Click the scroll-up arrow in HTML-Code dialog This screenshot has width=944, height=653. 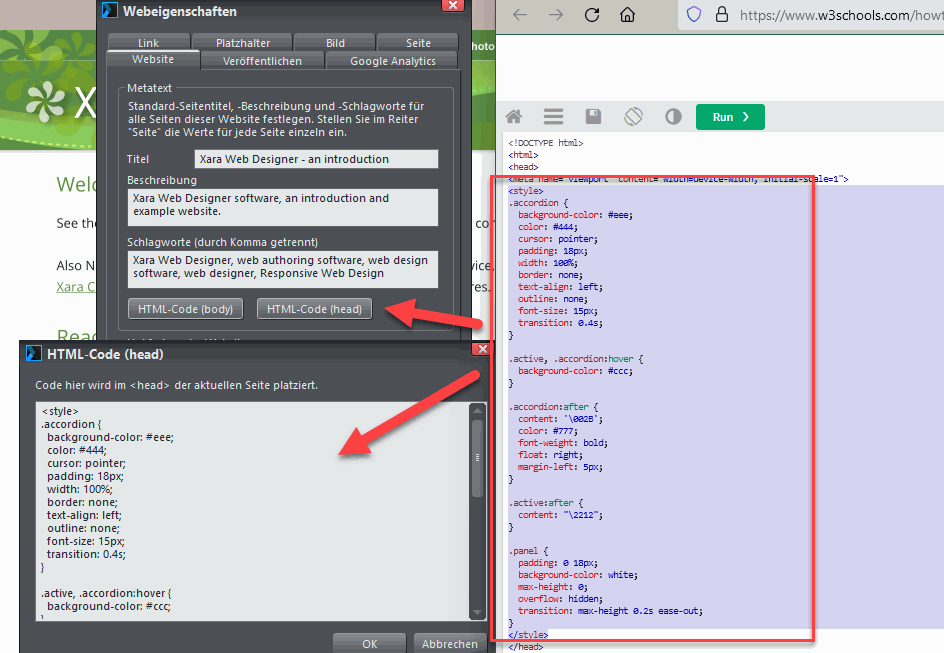[x=477, y=410]
